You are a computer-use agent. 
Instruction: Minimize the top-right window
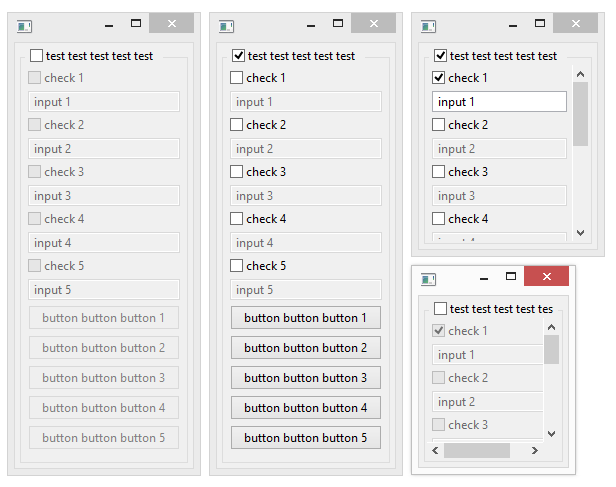pos(513,24)
